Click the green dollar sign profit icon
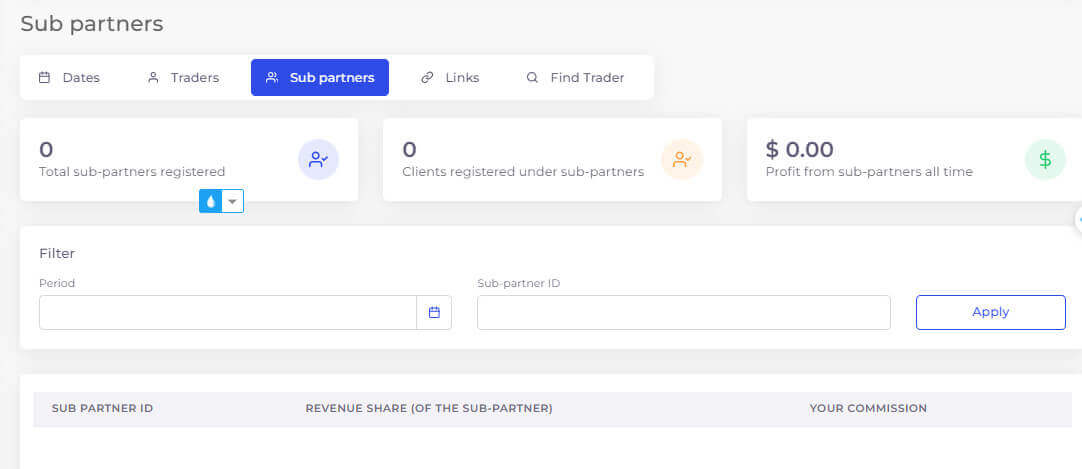Viewport: 1082px width, 469px height. [x=1045, y=159]
